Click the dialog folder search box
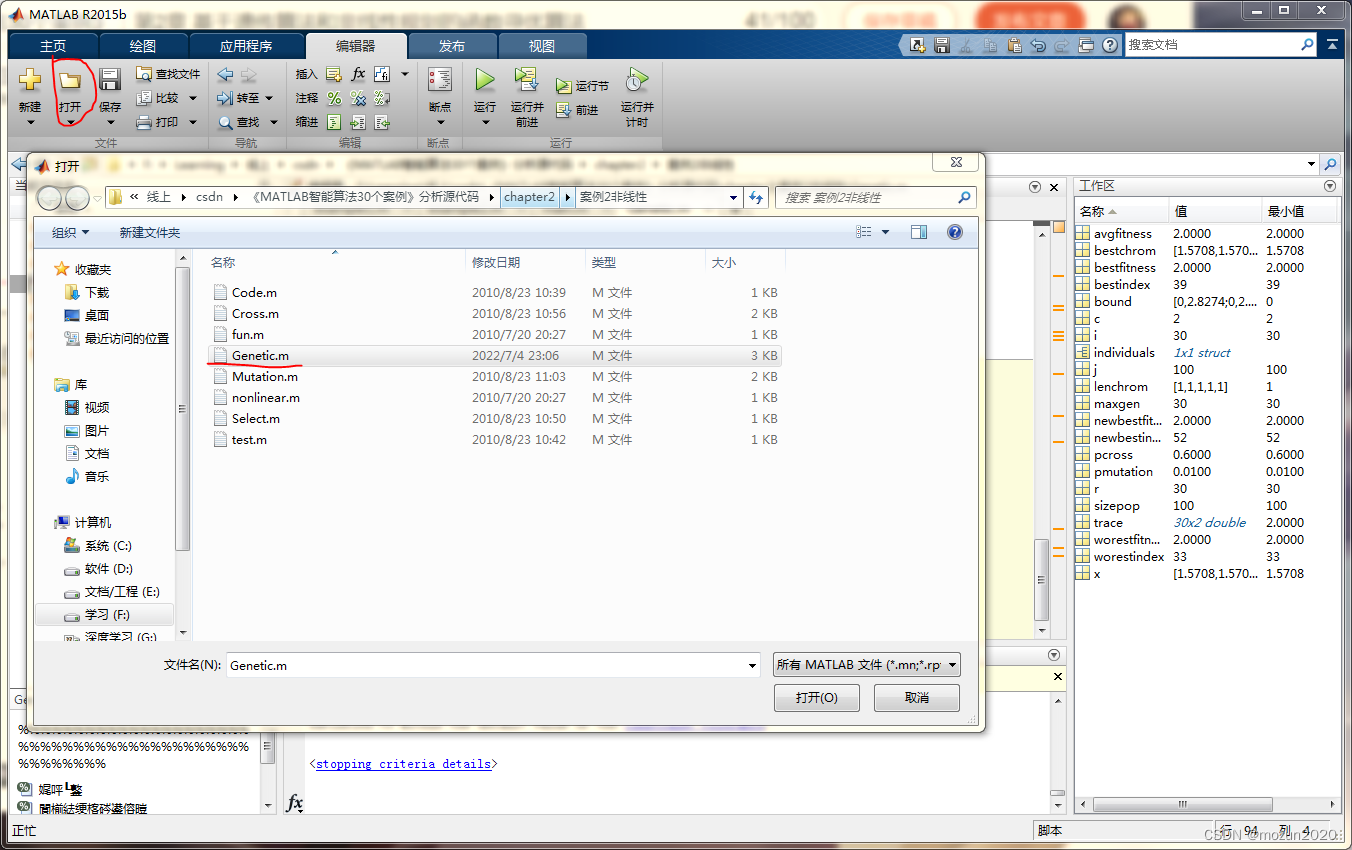1352x850 pixels. click(x=875, y=197)
